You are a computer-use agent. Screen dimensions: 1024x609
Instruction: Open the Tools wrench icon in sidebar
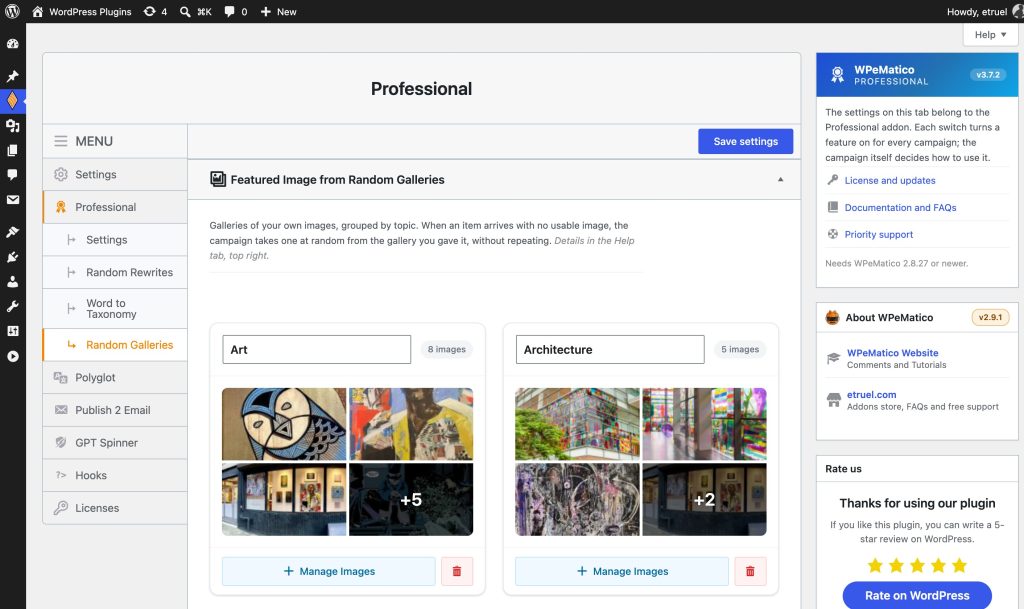[12, 306]
